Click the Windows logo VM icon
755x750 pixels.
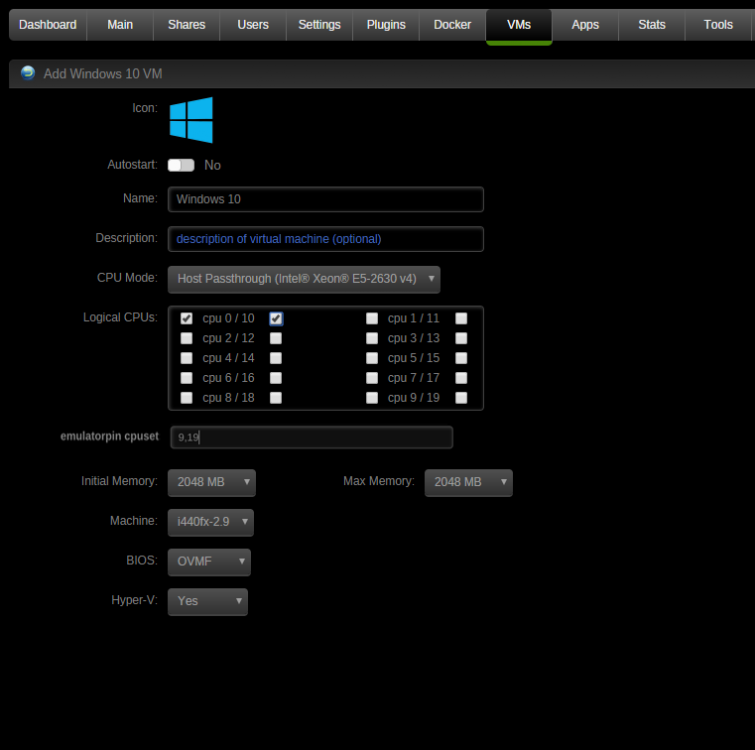coord(191,120)
